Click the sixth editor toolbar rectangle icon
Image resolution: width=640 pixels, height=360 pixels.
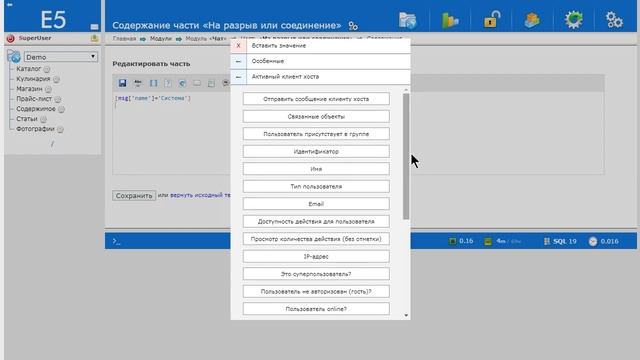[x=197, y=83]
